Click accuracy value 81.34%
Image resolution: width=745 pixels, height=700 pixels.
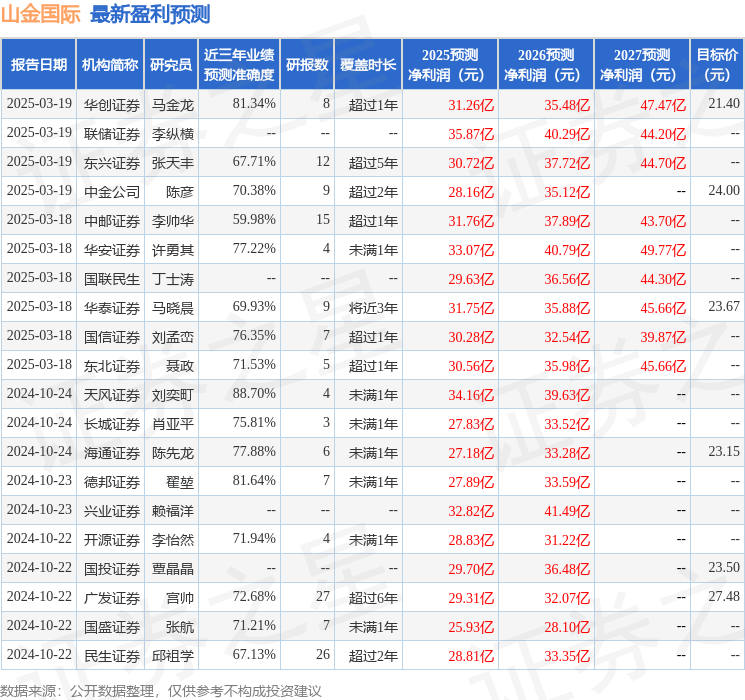254,104
